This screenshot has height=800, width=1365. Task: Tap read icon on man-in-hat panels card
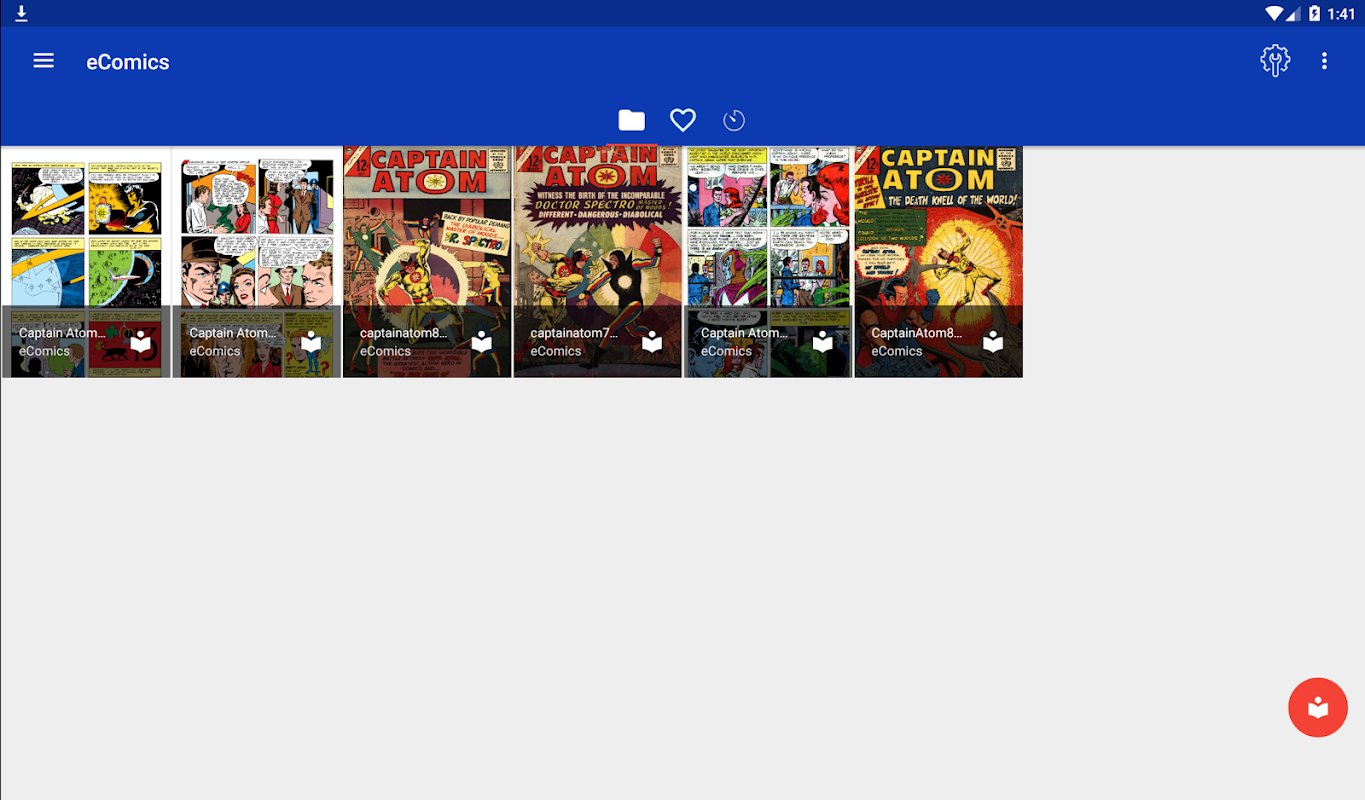[311, 342]
